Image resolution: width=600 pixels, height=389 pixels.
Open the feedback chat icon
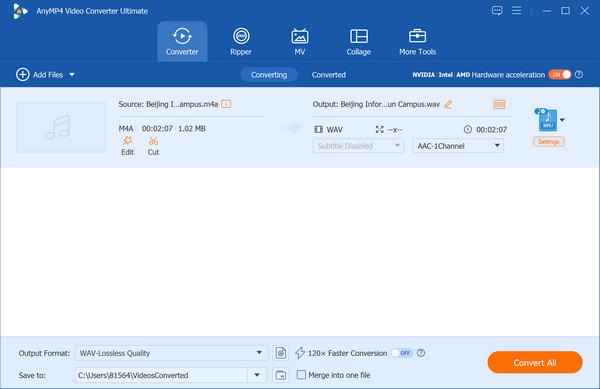[497, 10]
